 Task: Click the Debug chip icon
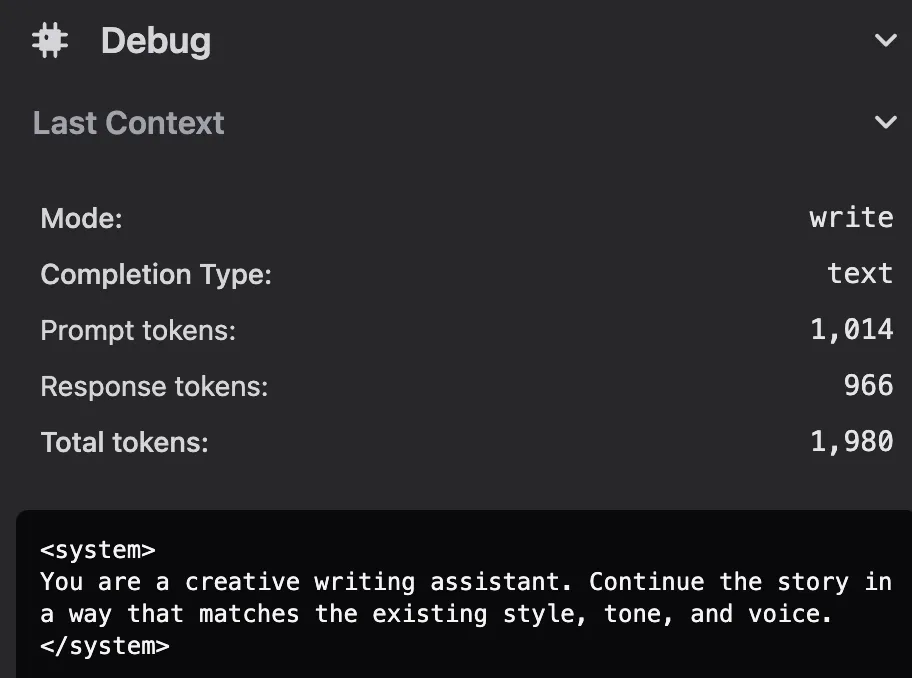[x=50, y=41]
